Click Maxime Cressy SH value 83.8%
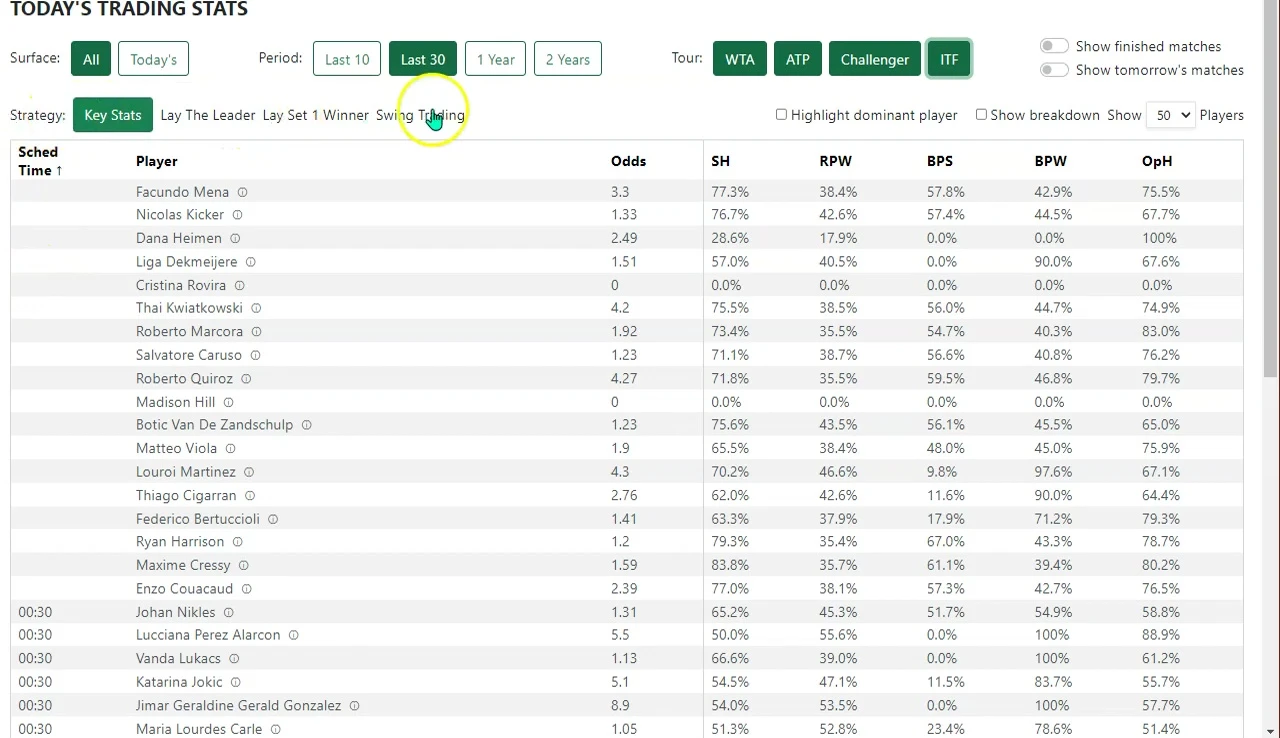 (730, 565)
